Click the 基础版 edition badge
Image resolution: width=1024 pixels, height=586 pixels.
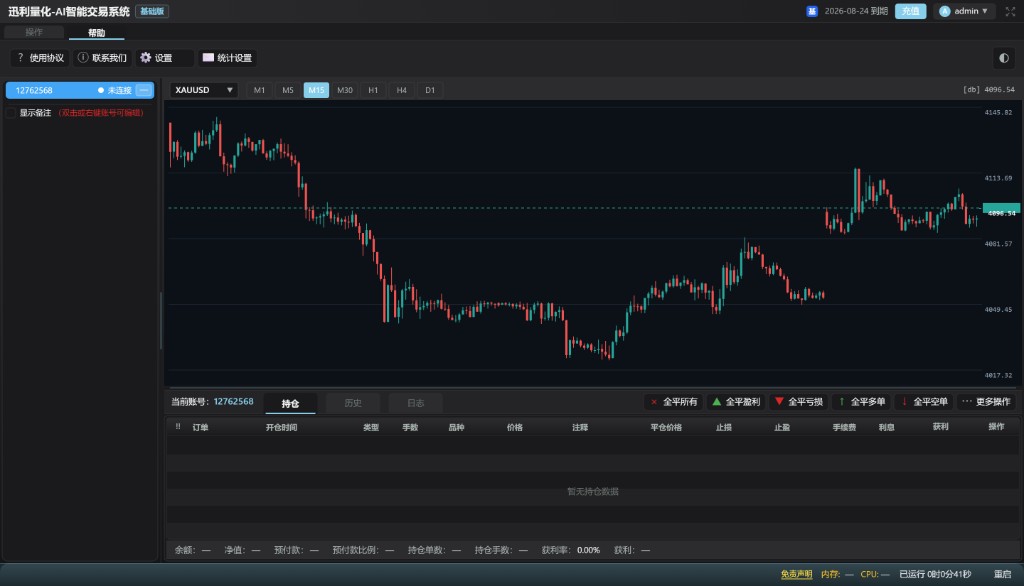[152, 11]
